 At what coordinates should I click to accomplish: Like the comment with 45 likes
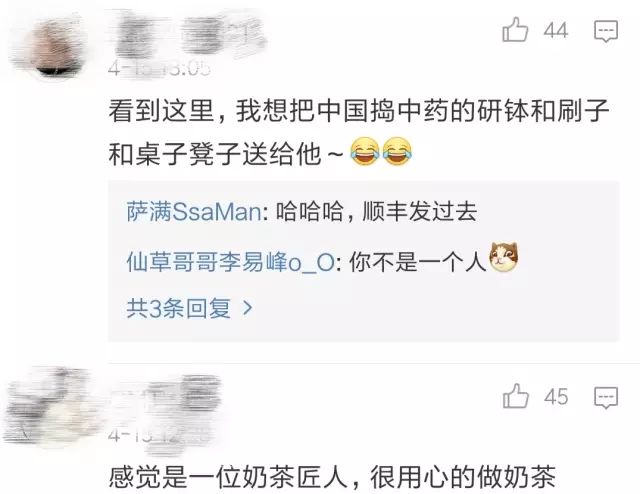(x=516, y=396)
